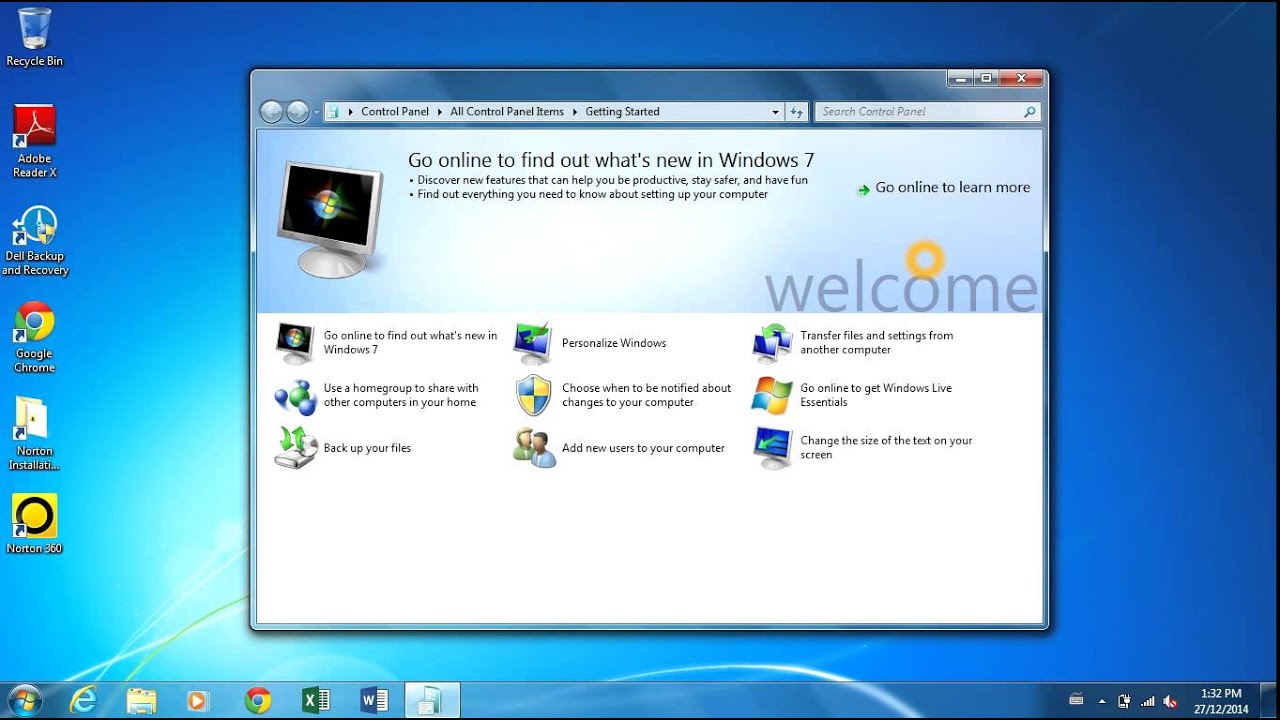Screen dimensions: 1280x720
Task: Click the touch keyboard tray icon
Action: (x=1076, y=700)
